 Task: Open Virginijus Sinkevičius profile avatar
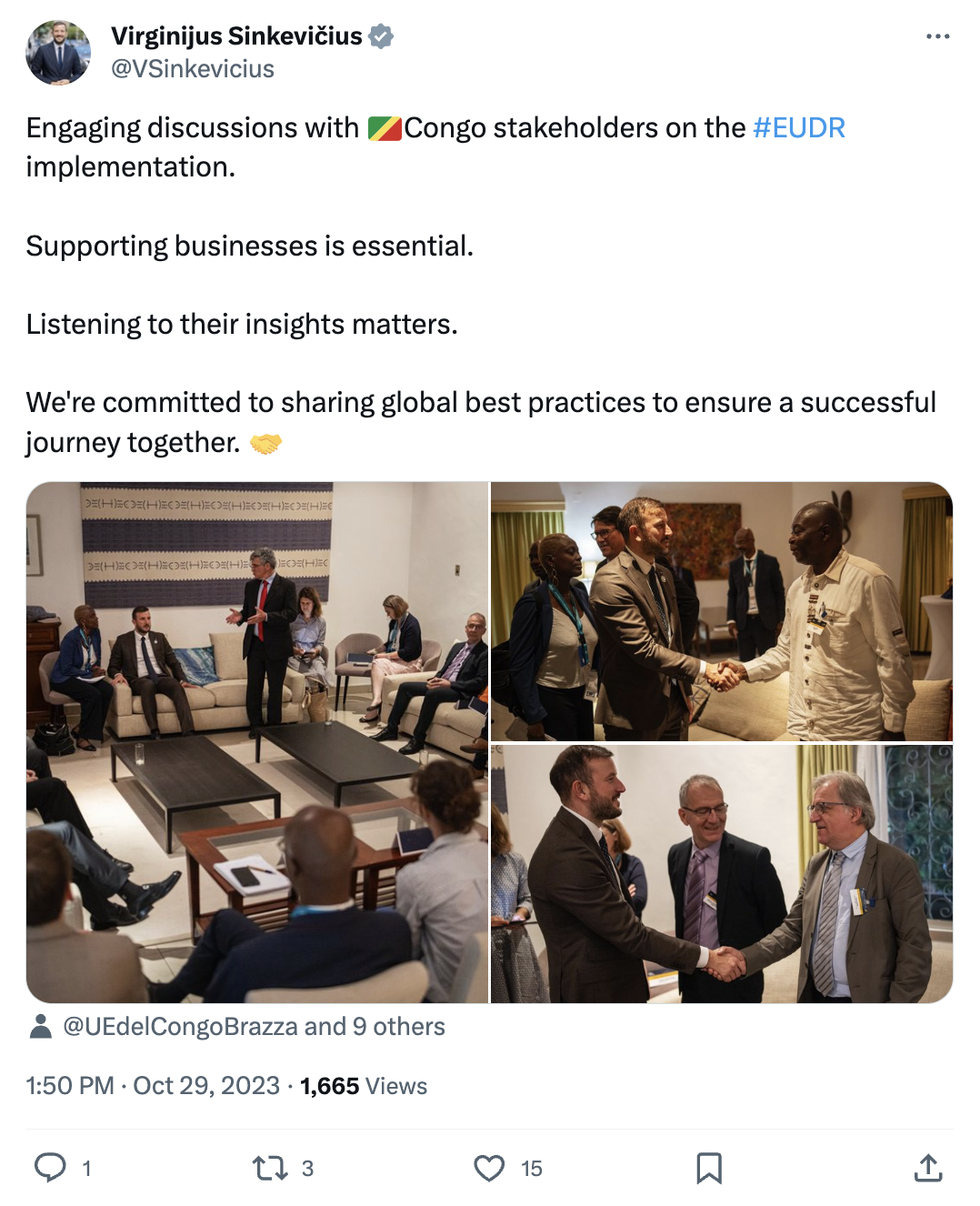click(58, 53)
